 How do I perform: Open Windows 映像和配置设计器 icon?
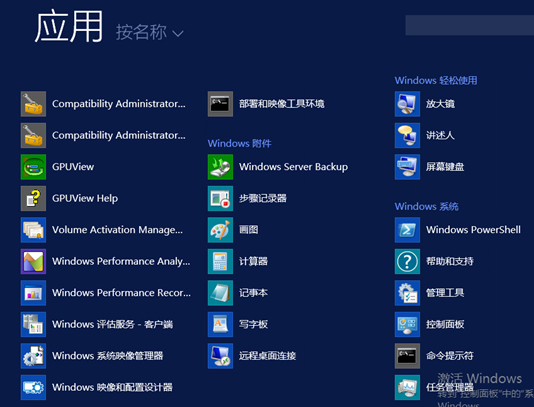[33, 387]
